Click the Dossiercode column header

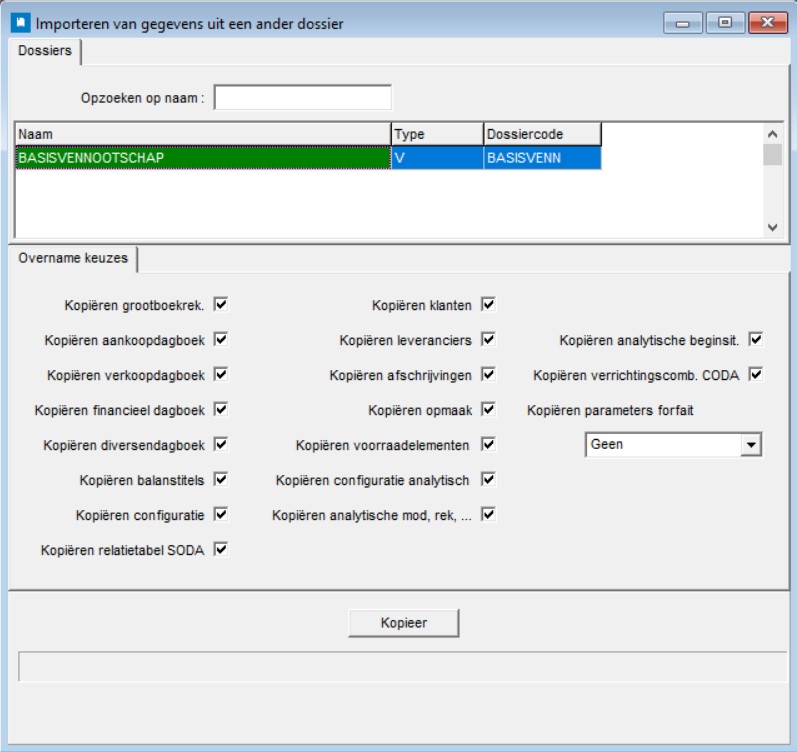pos(541,134)
